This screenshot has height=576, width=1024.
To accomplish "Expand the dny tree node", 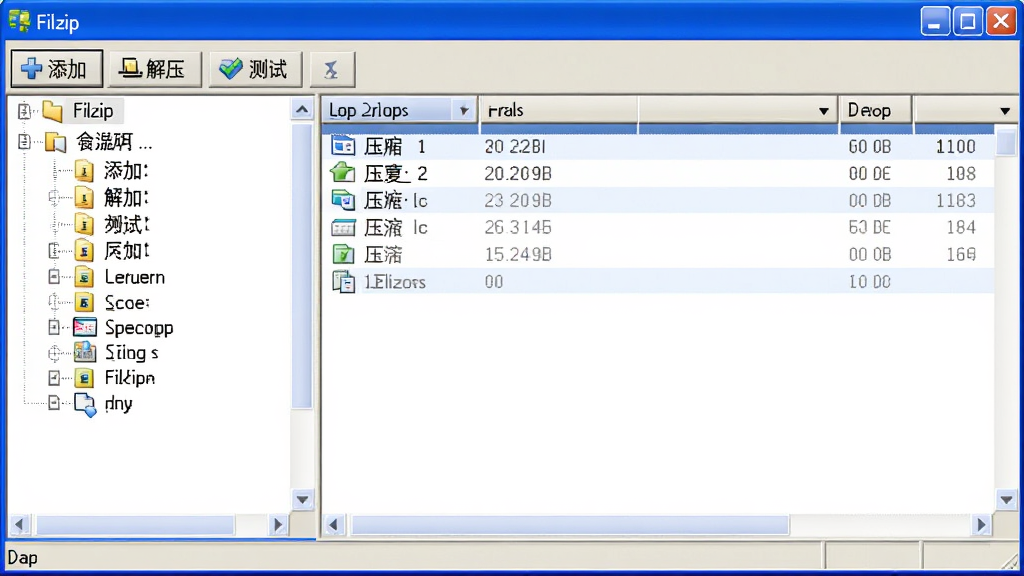I will pyautogui.click(x=54, y=403).
